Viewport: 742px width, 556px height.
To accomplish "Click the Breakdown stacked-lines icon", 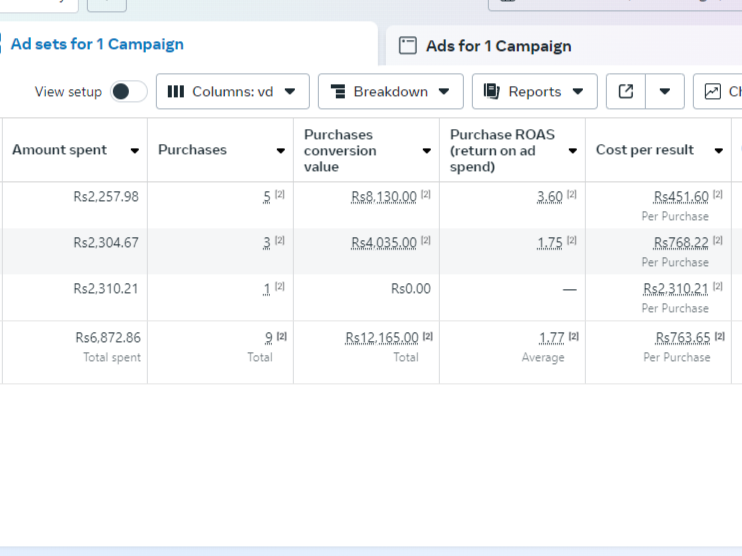I will click(338, 91).
